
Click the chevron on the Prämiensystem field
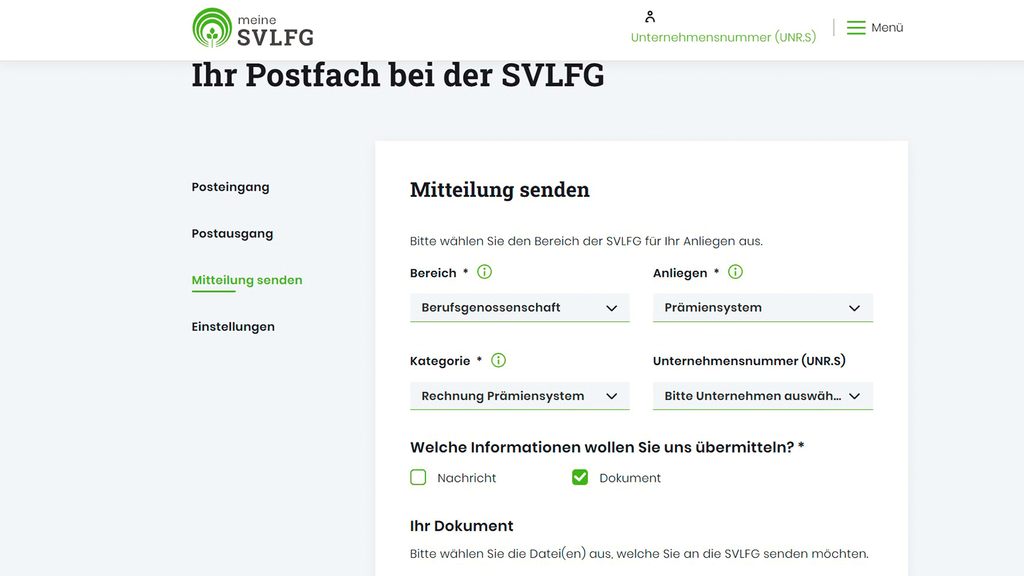pyautogui.click(x=855, y=308)
